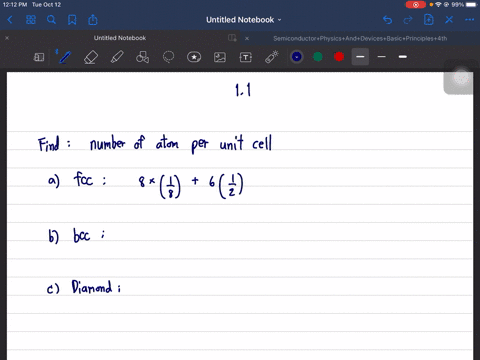Select the medium stroke thickness
Viewport: 480px width, 360px height.
(360, 57)
